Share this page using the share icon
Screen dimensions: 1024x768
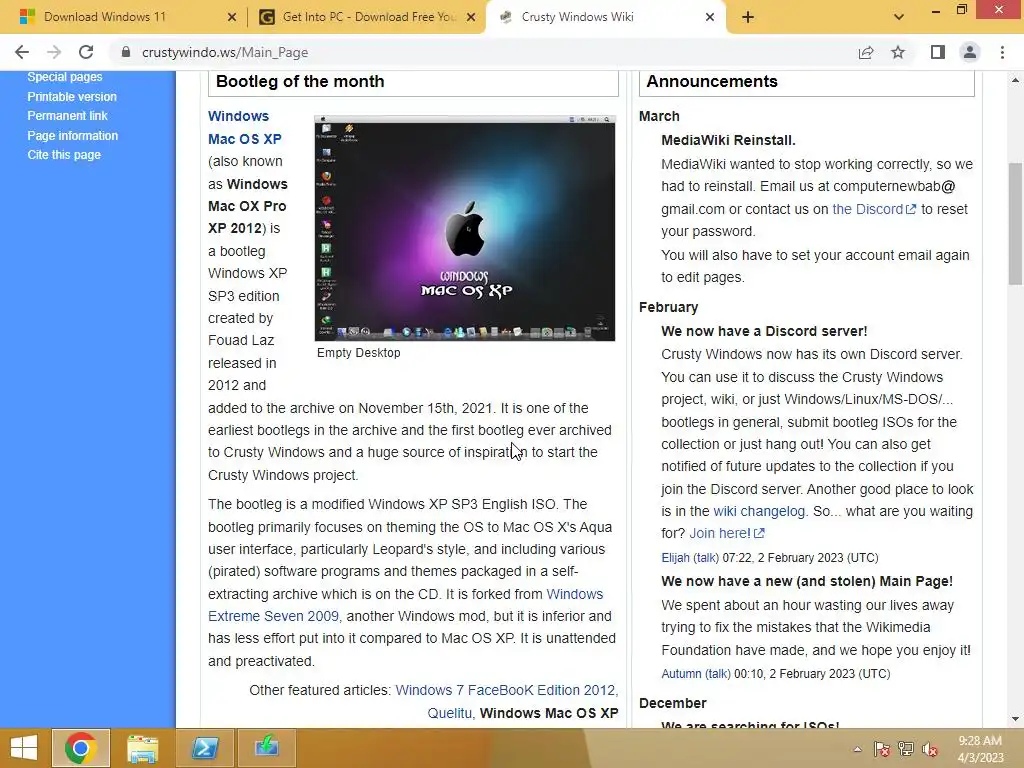pos(866,52)
